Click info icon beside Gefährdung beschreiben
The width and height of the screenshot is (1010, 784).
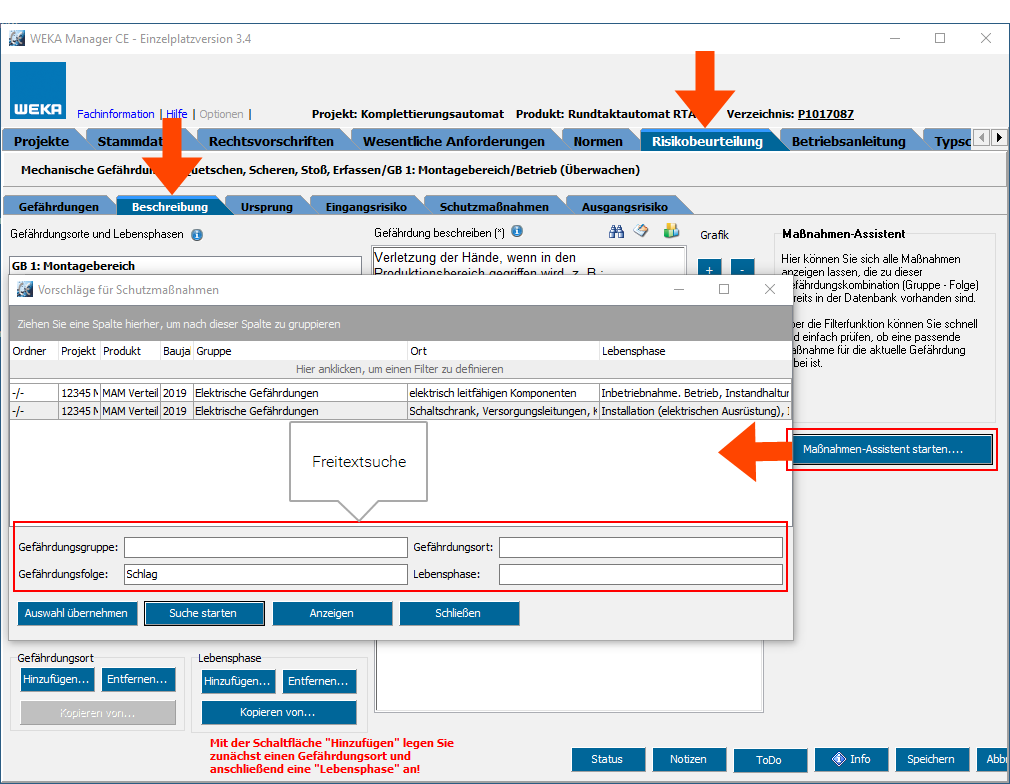(x=517, y=232)
